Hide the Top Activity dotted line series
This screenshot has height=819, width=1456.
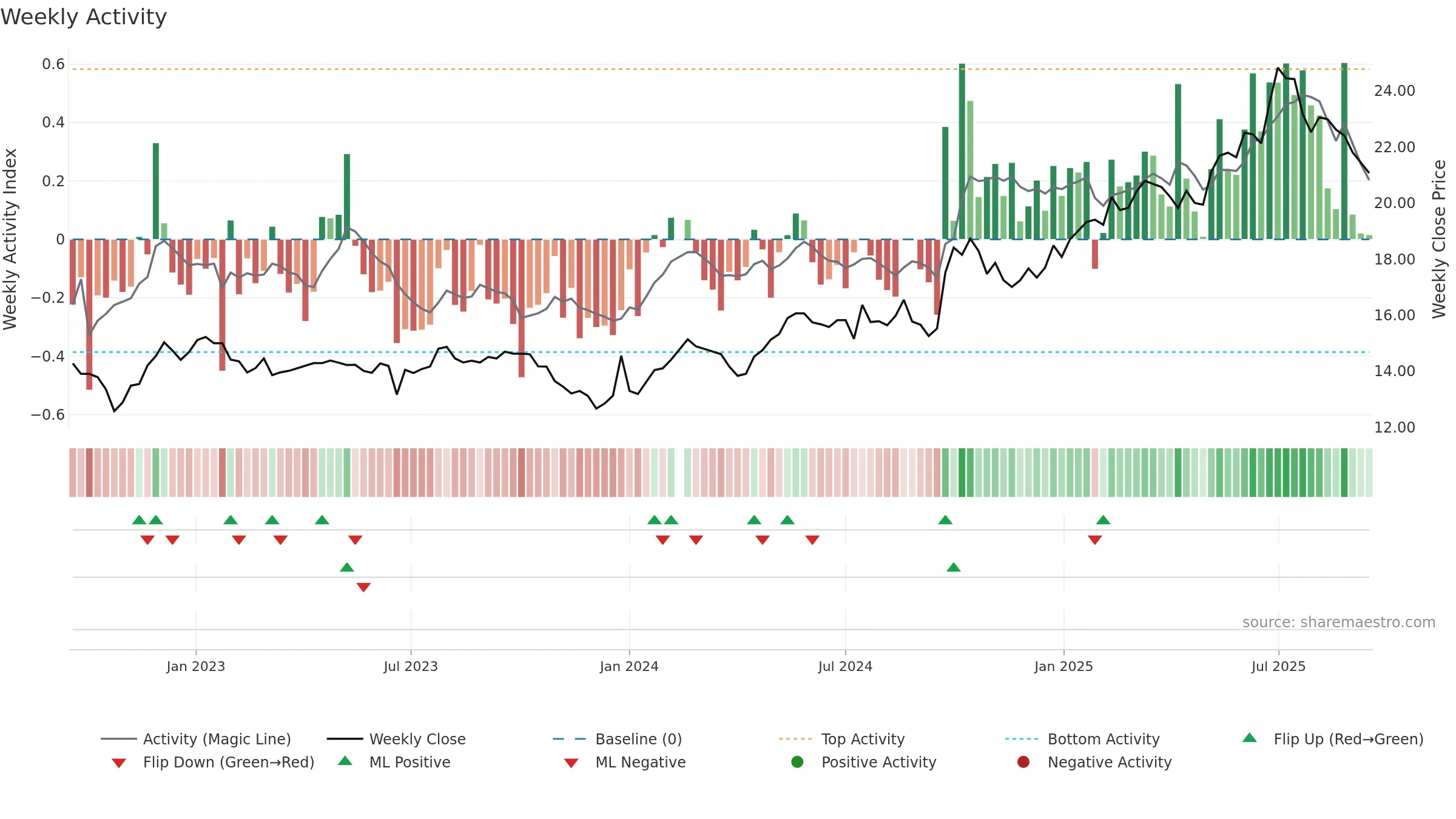841,739
